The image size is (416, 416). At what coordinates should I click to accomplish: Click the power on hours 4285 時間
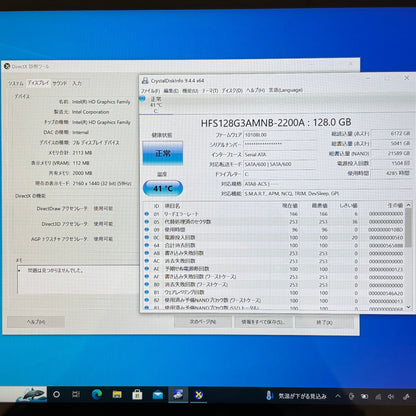(x=391, y=173)
